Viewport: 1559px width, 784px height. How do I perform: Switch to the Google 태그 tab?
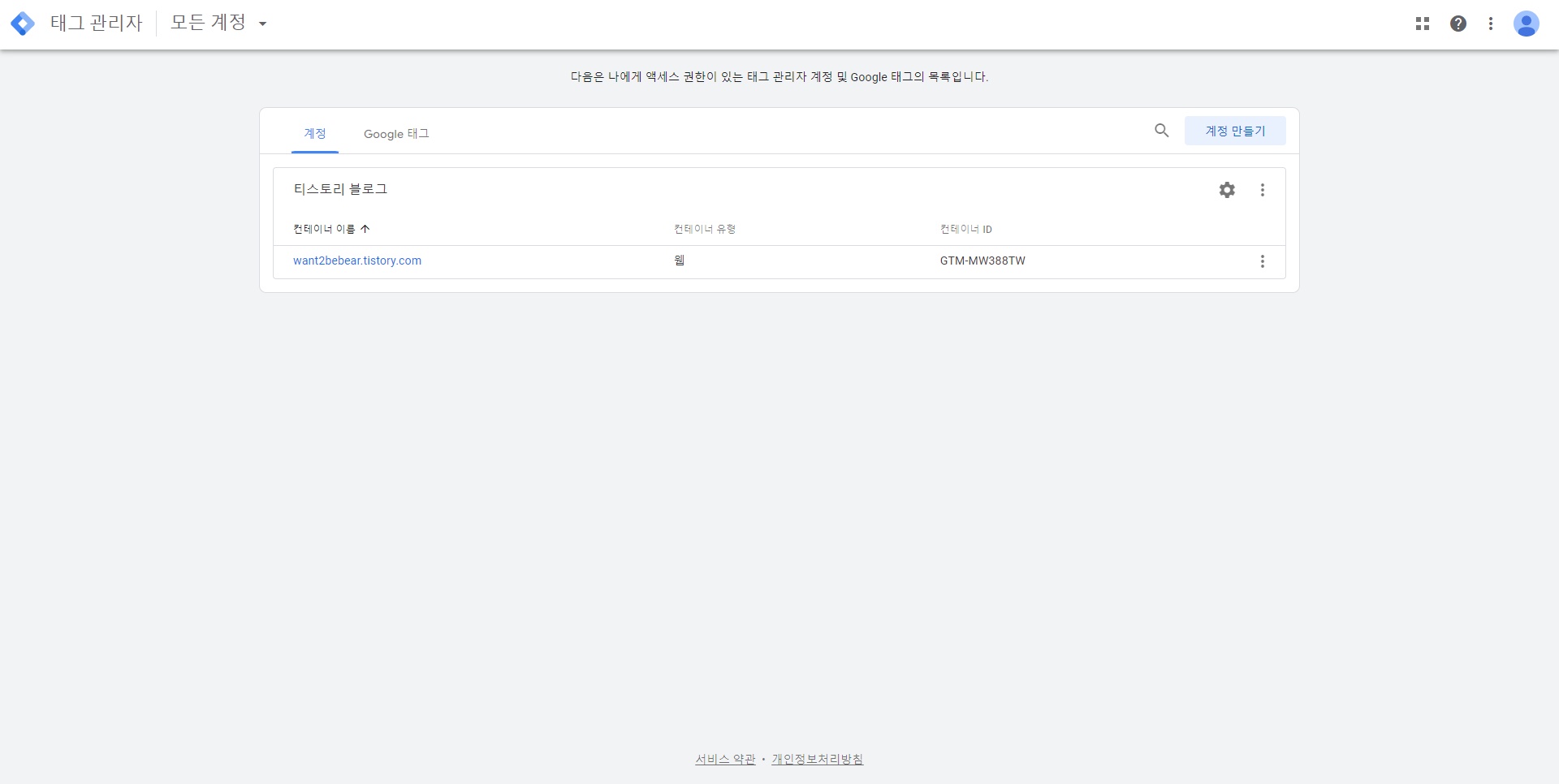click(396, 134)
